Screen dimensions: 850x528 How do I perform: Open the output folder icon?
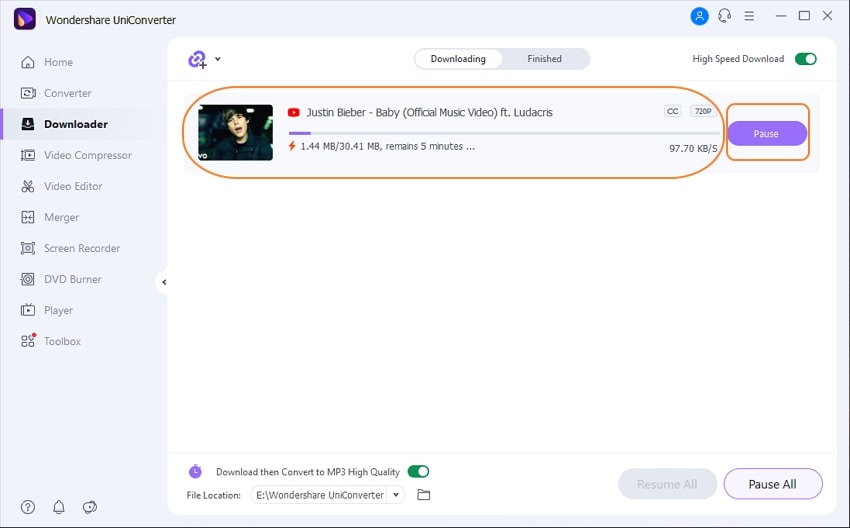pos(424,494)
